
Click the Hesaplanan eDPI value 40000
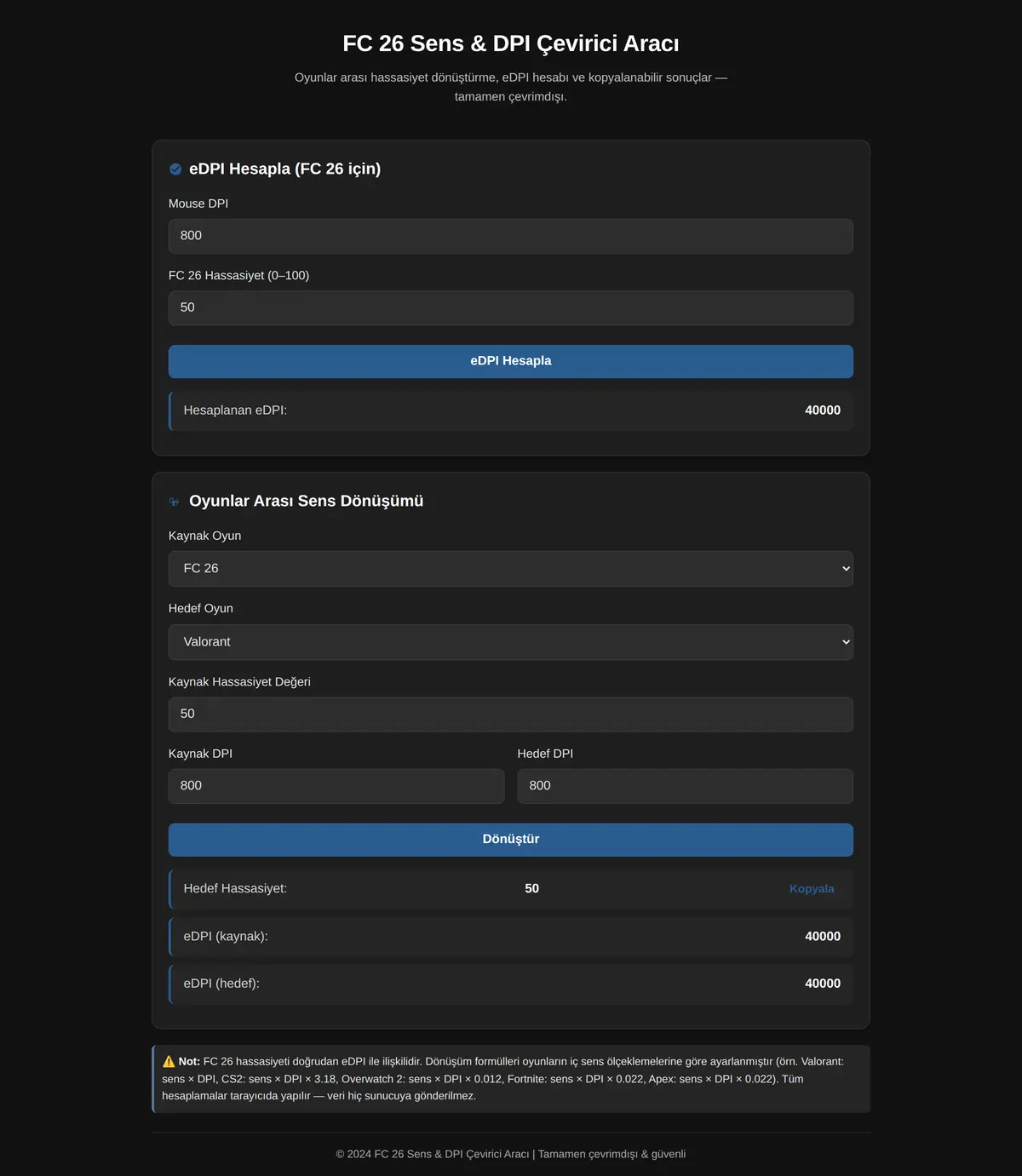(x=823, y=410)
